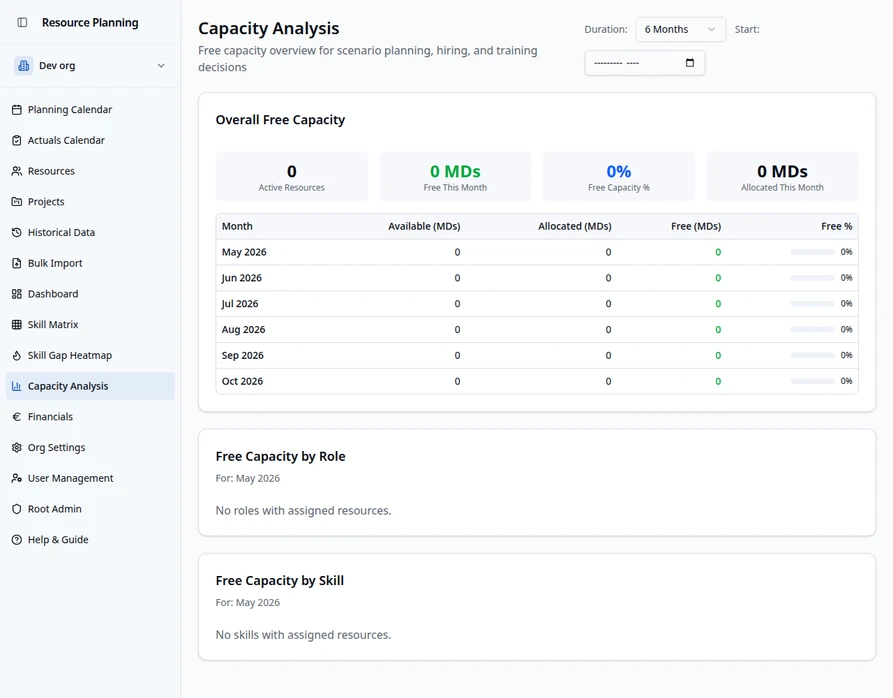Click the Free (MDs) column header
This screenshot has height=698, width=893.
click(696, 226)
